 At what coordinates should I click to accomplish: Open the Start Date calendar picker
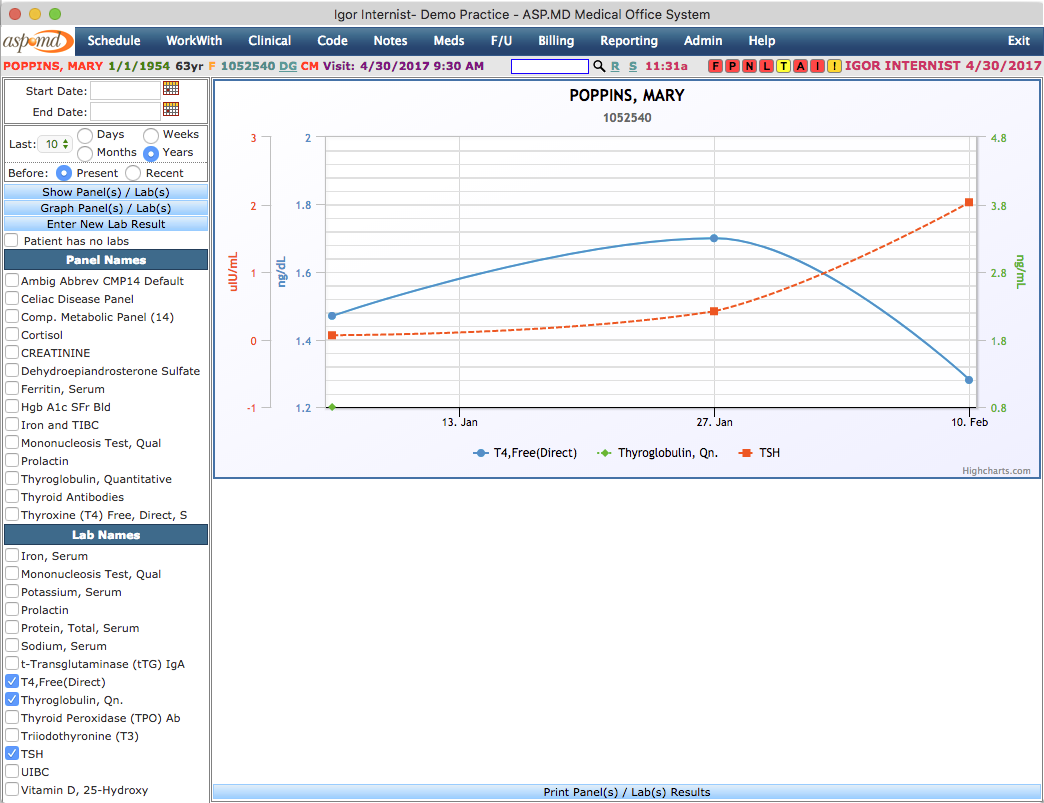click(171, 89)
